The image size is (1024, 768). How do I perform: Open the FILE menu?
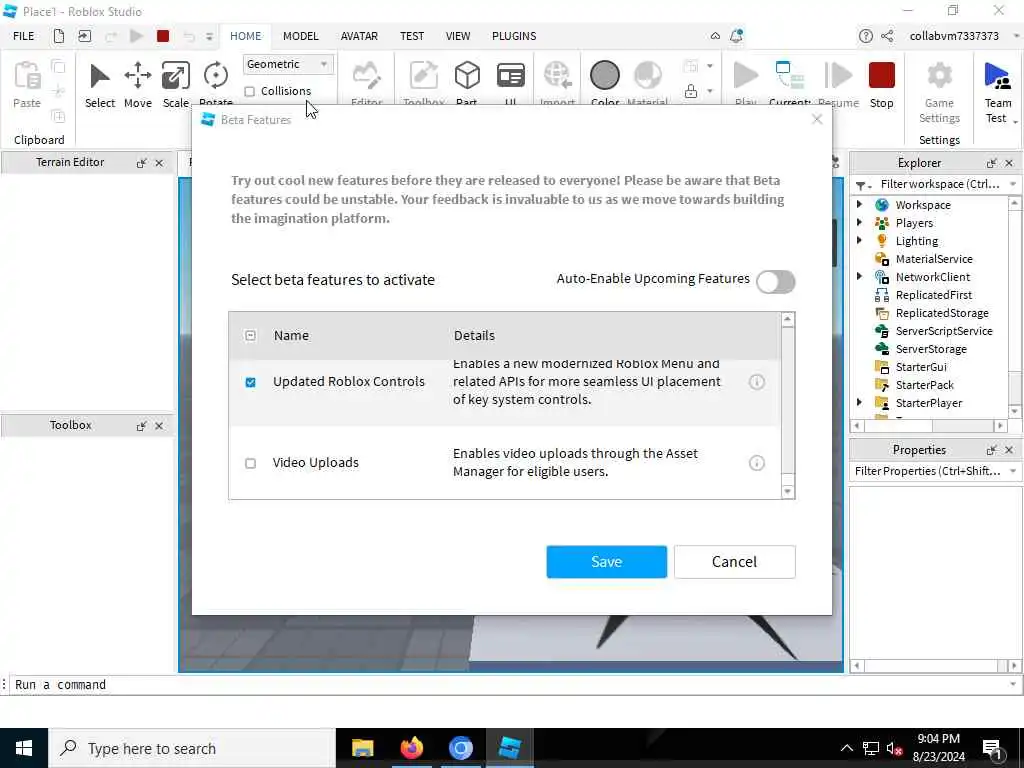pos(24,37)
